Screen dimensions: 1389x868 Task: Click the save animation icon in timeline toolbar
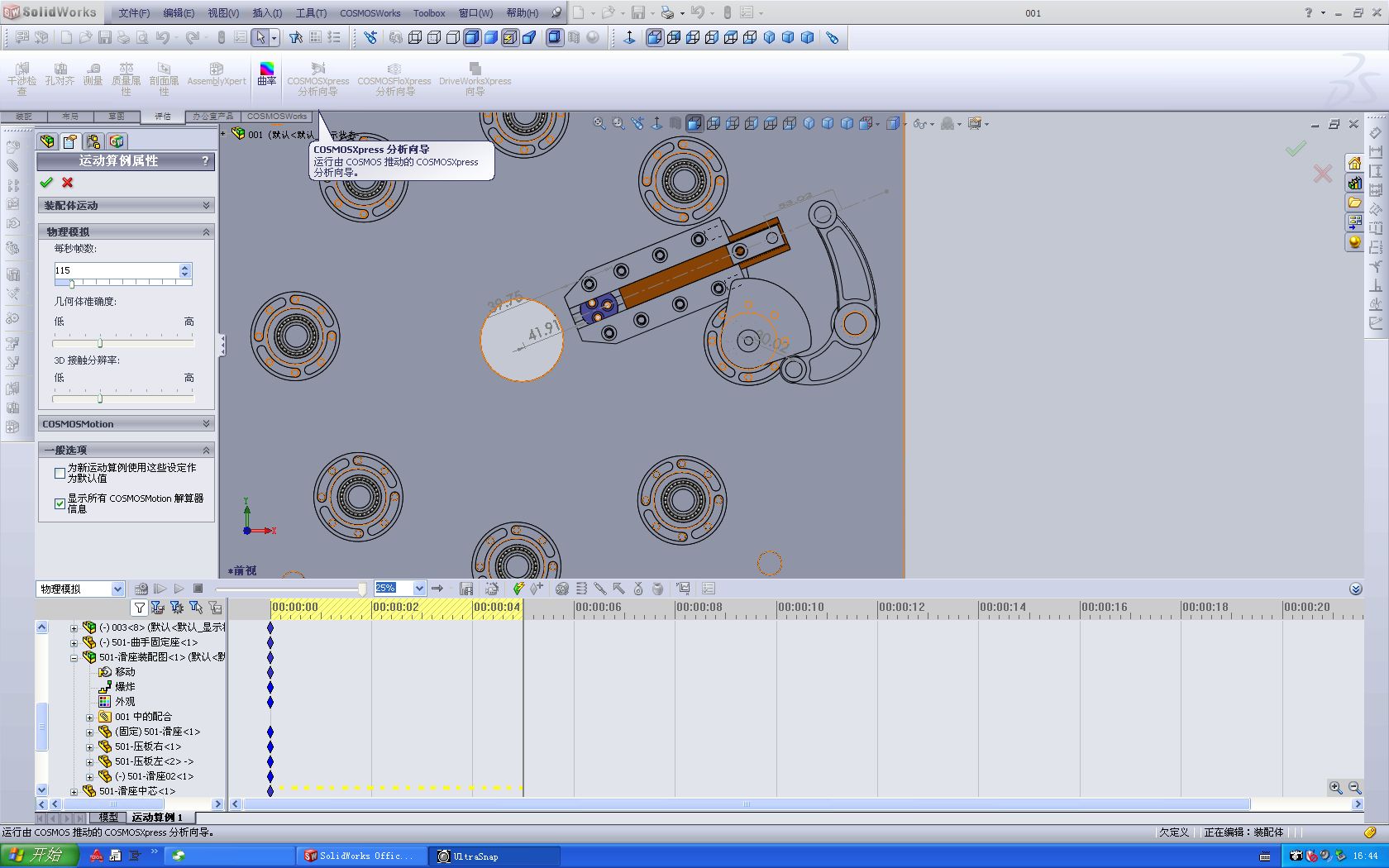point(466,589)
